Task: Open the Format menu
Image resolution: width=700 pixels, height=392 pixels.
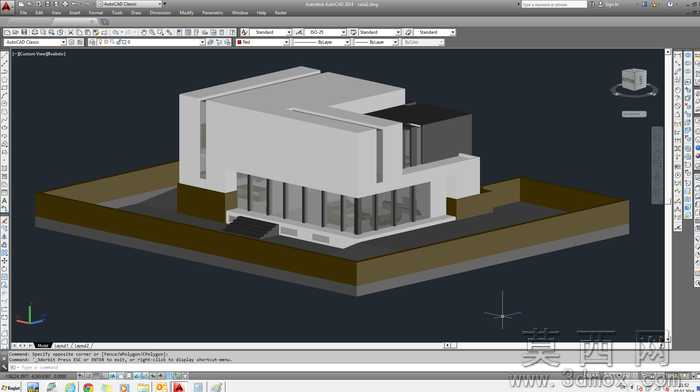Action: click(x=96, y=13)
